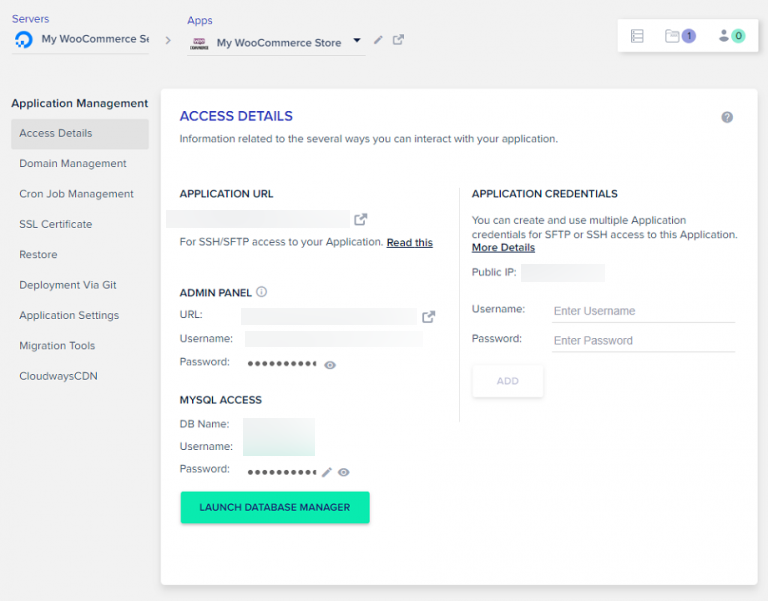Viewport: 768px width, 601px height.
Task: Open the app in new tab icon beside app name
Action: pos(398,39)
